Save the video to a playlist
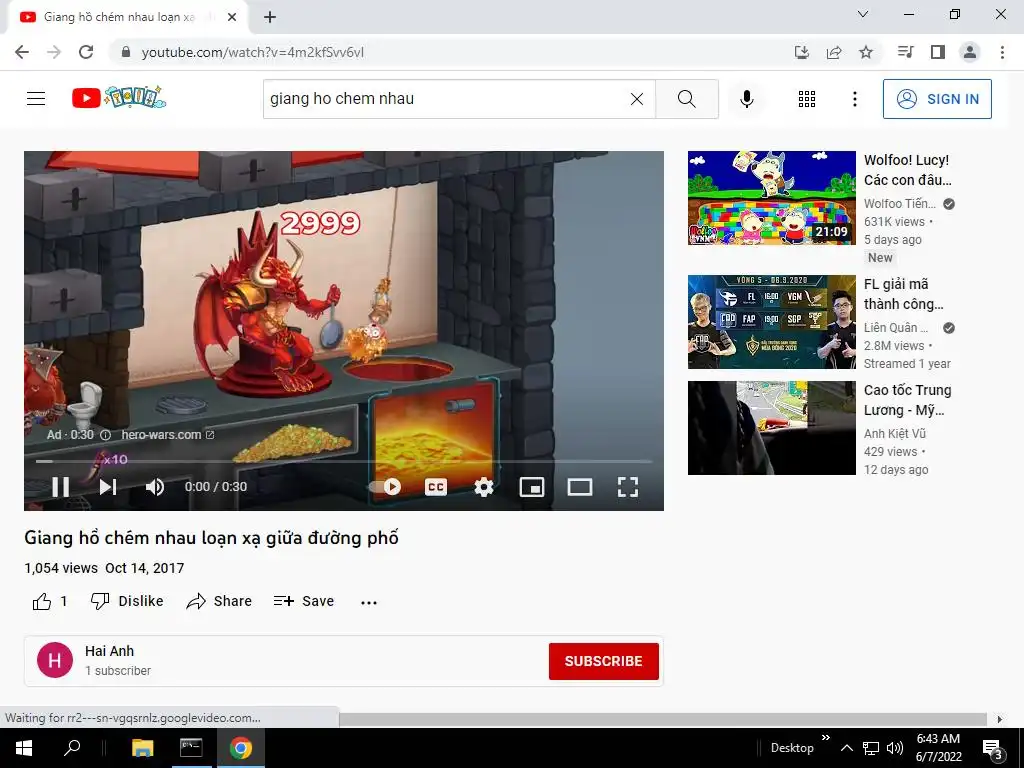 [x=304, y=601]
